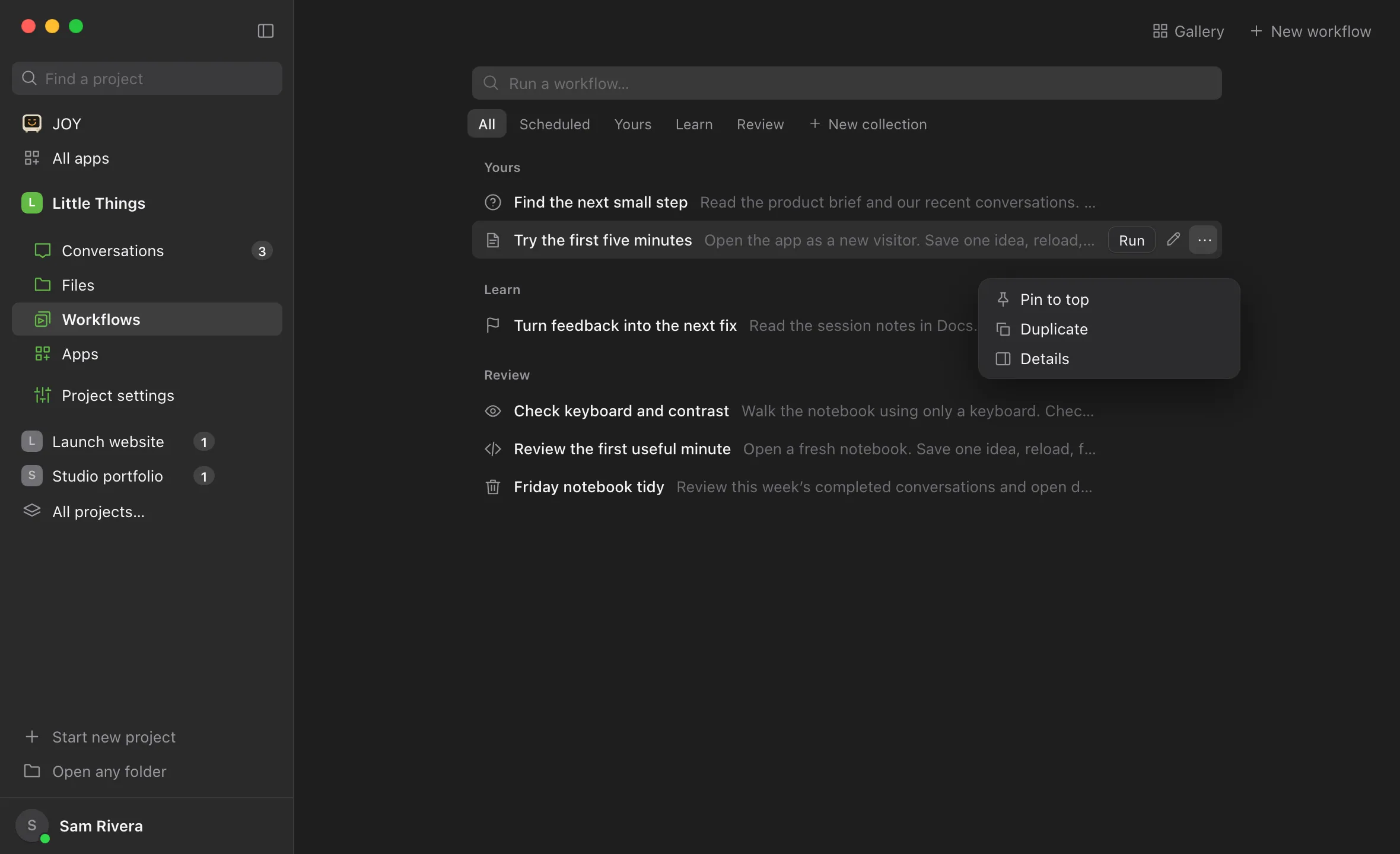Select the All tab
This screenshot has height=854, width=1400.
(x=486, y=124)
